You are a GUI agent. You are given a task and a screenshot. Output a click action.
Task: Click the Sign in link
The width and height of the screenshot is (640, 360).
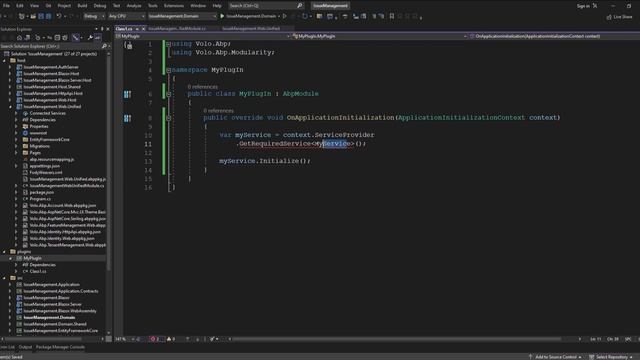(x=583, y=6)
